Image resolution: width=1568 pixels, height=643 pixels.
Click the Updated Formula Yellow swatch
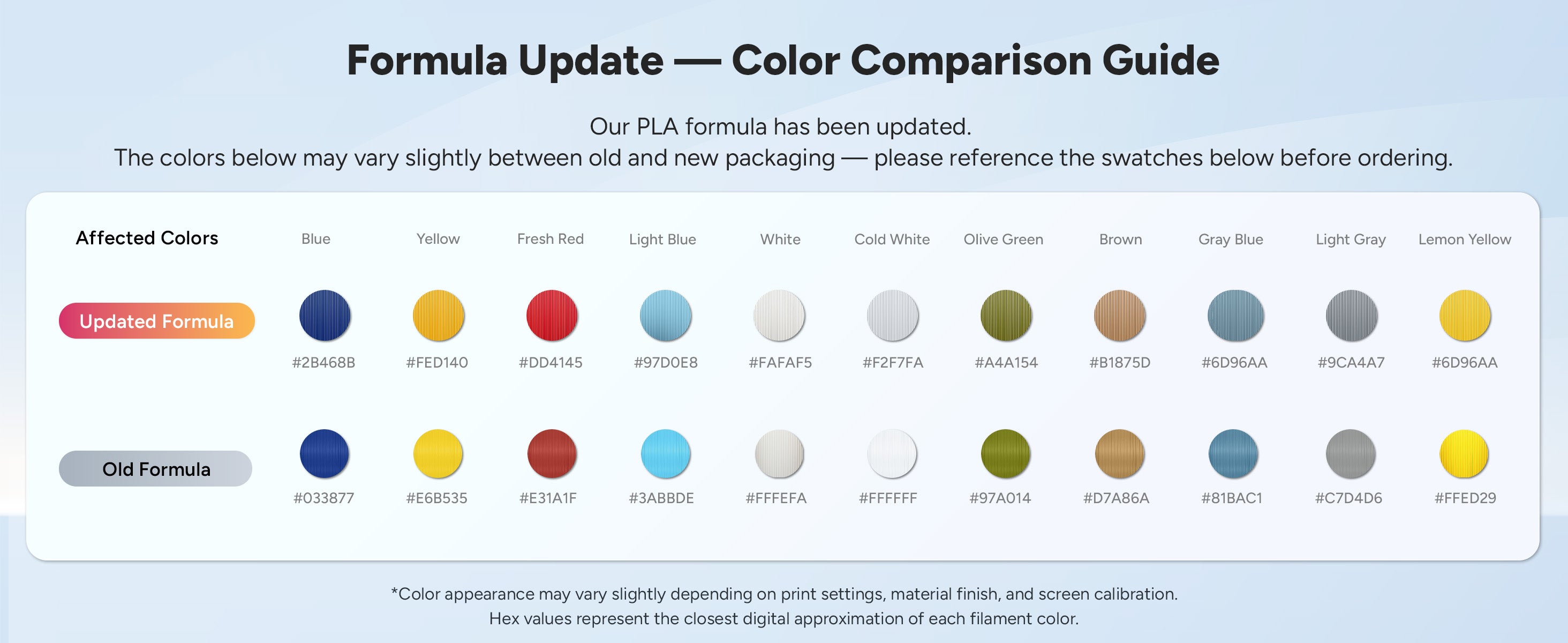point(438,316)
